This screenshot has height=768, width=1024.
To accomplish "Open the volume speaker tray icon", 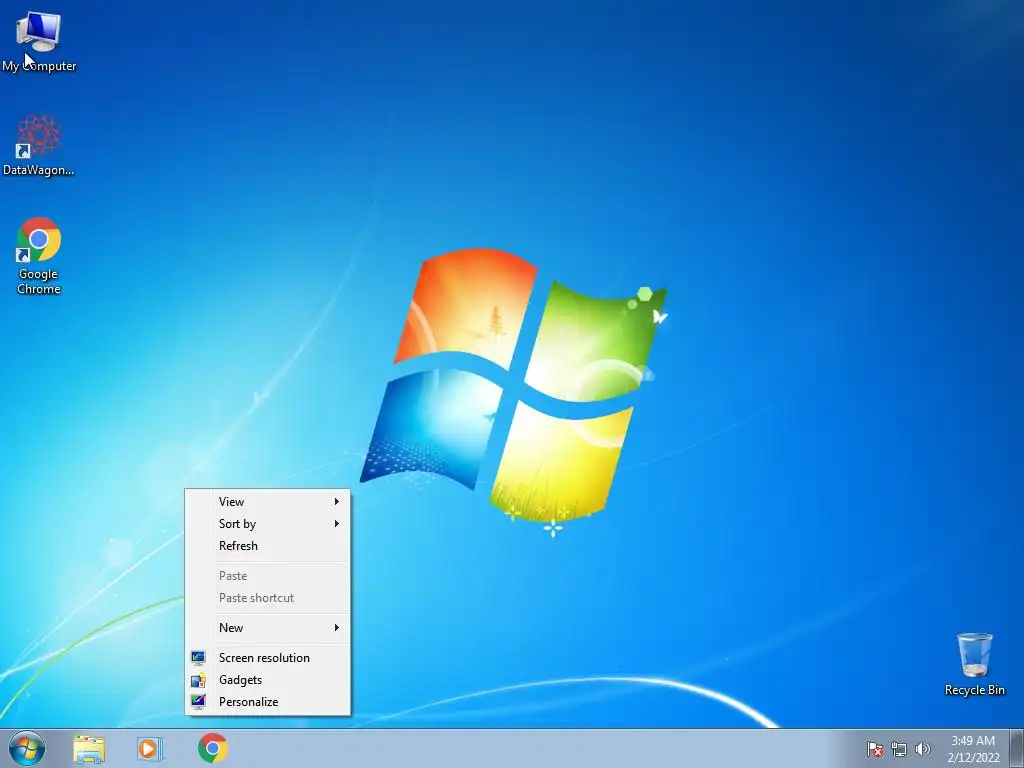I will [922, 749].
